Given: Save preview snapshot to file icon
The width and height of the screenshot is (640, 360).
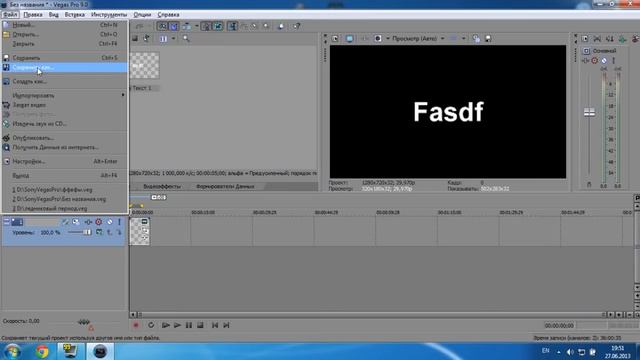Looking at the screenshot, I should point(488,38).
